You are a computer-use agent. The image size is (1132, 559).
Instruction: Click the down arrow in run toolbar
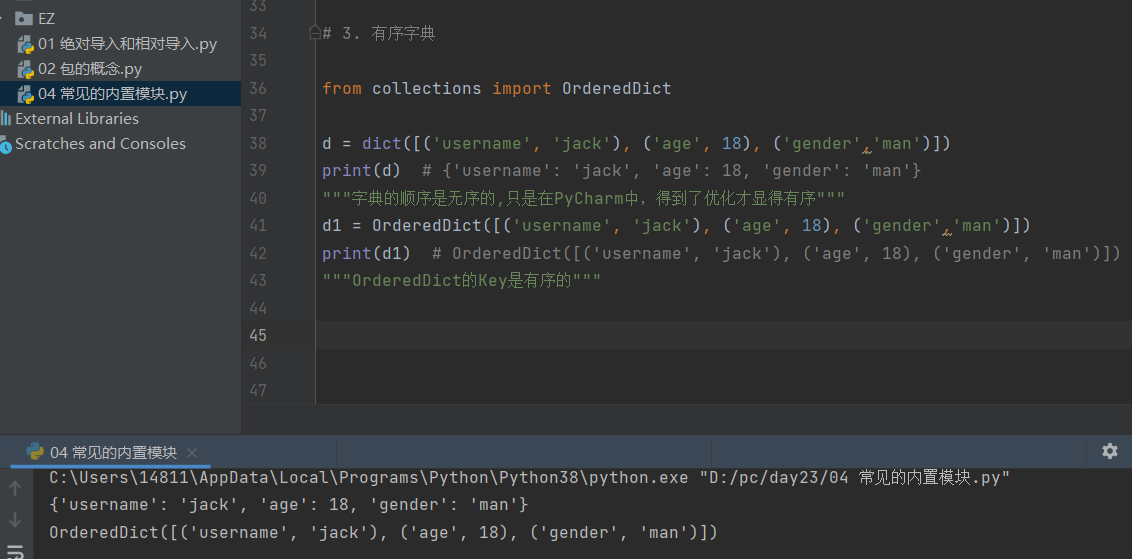pyautogui.click(x=14, y=519)
